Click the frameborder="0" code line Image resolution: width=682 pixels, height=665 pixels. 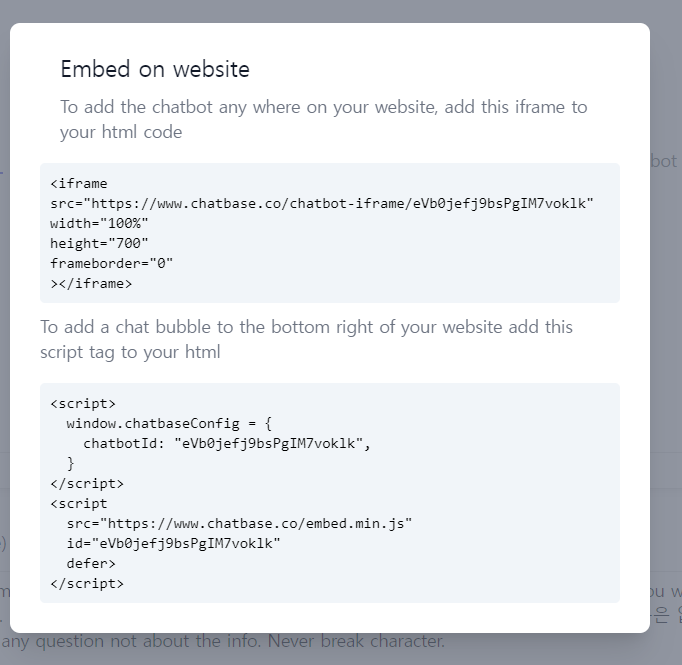click(112, 263)
